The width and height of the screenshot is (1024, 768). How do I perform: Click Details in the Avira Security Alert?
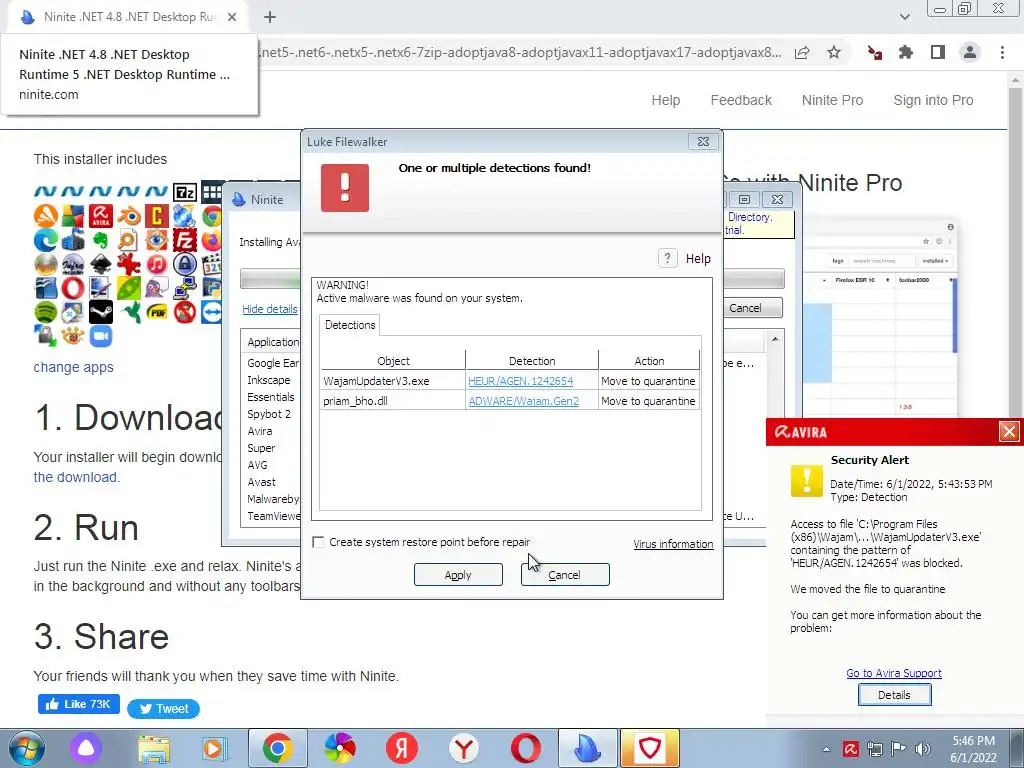coord(894,695)
